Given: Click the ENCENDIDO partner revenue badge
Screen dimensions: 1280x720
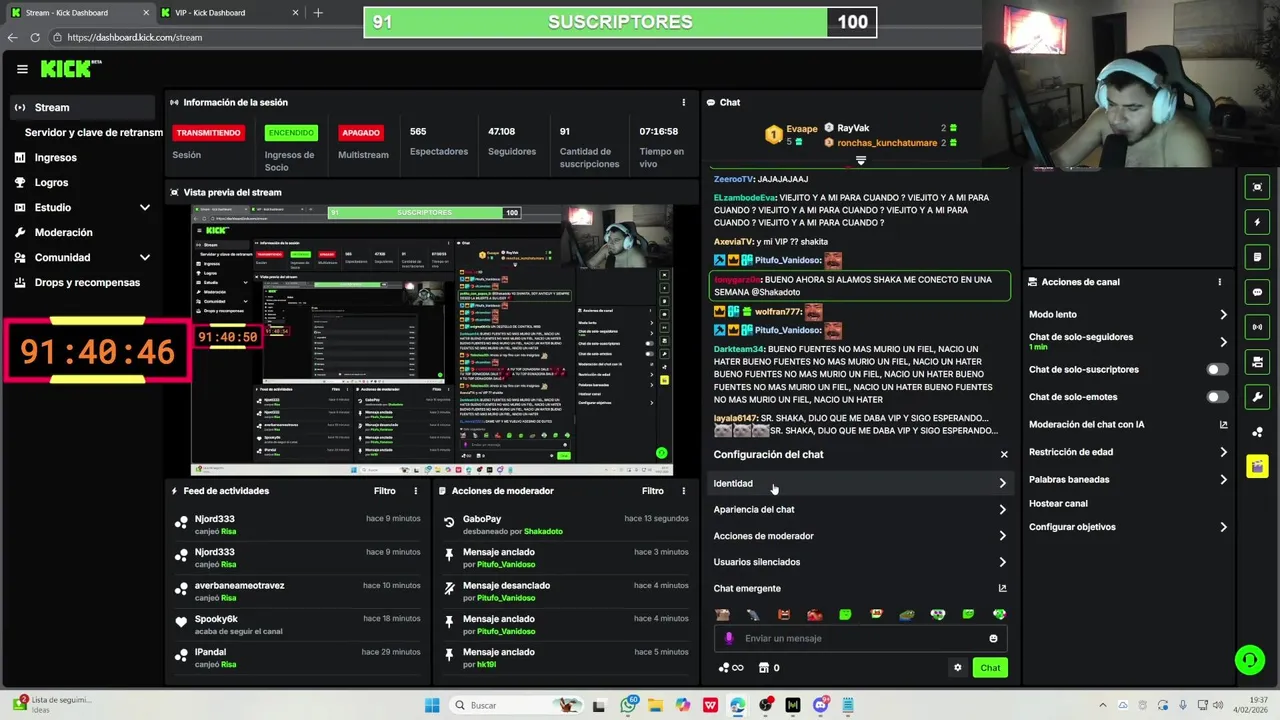Looking at the screenshot, I should 291,132.
